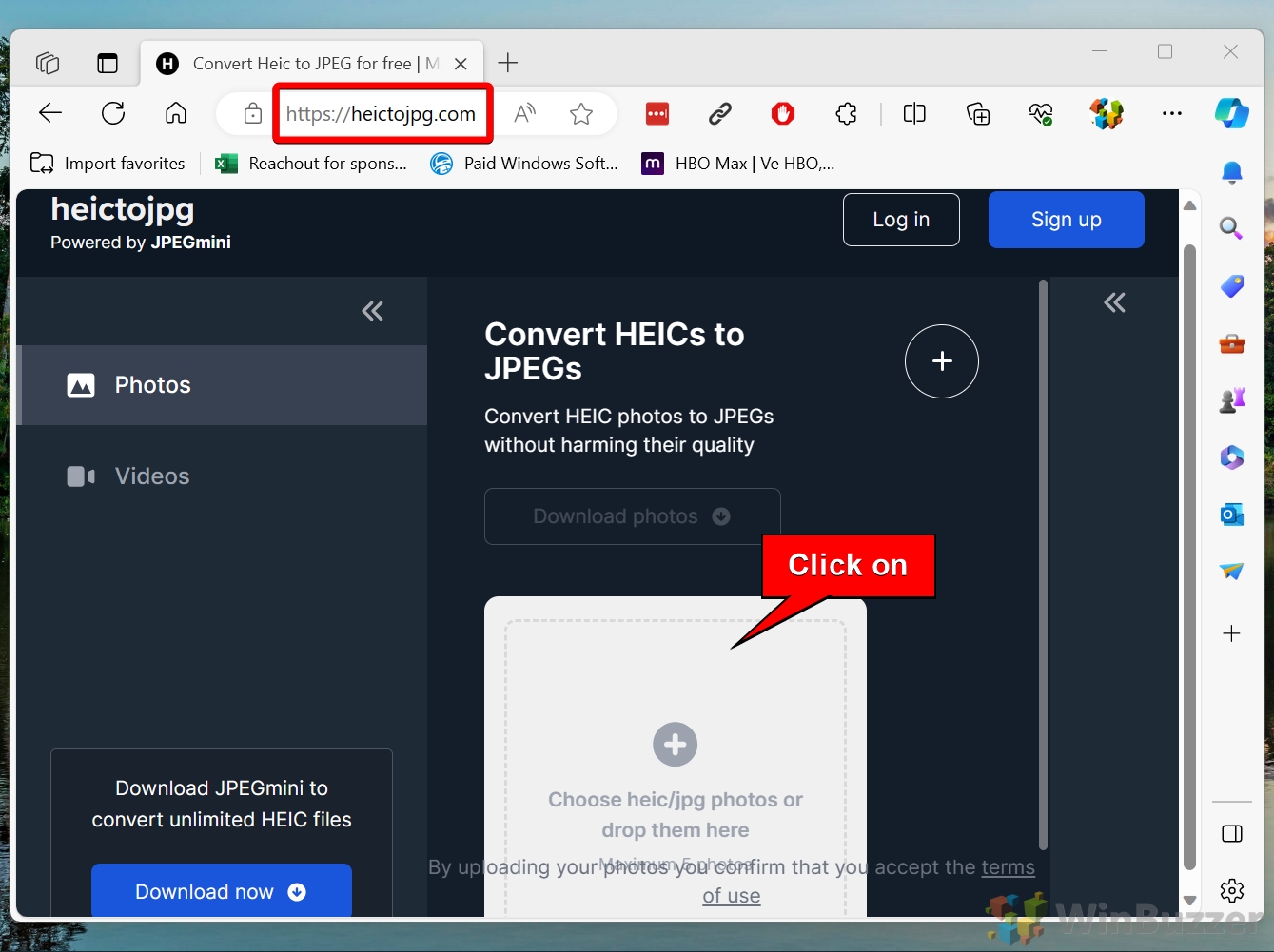1274x952 pixels.
Task: Open Paid Windows Soft... favorite
Action: (524, 164)
